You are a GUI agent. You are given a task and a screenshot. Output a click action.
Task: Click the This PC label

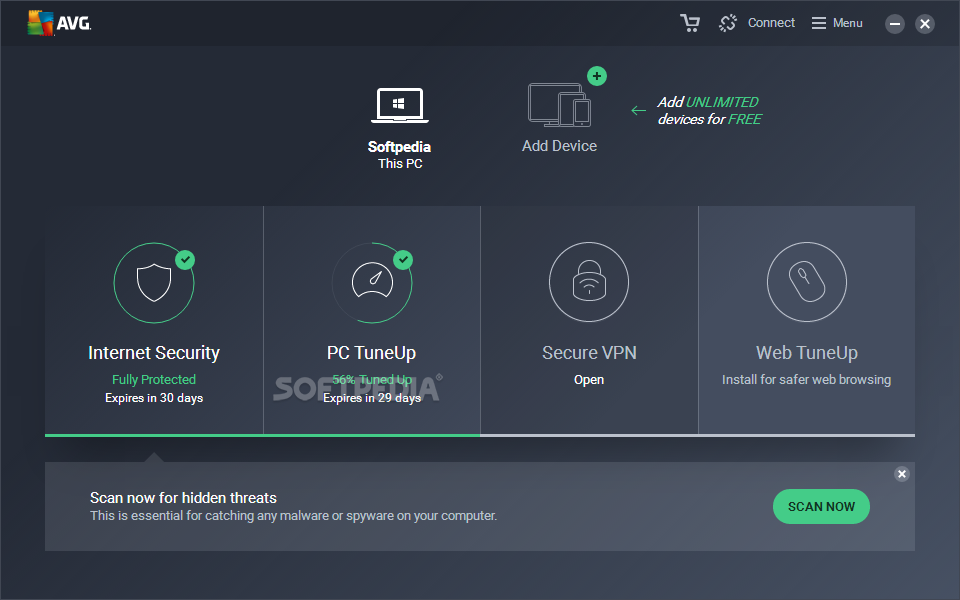(x=400, y=163)
